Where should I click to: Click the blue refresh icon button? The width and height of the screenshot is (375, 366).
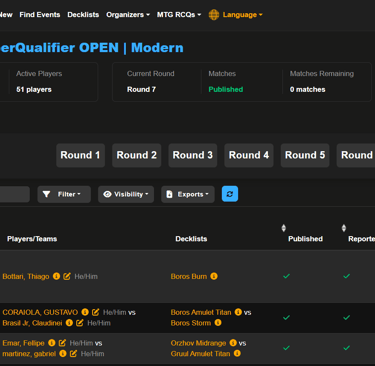coord(230,194)
